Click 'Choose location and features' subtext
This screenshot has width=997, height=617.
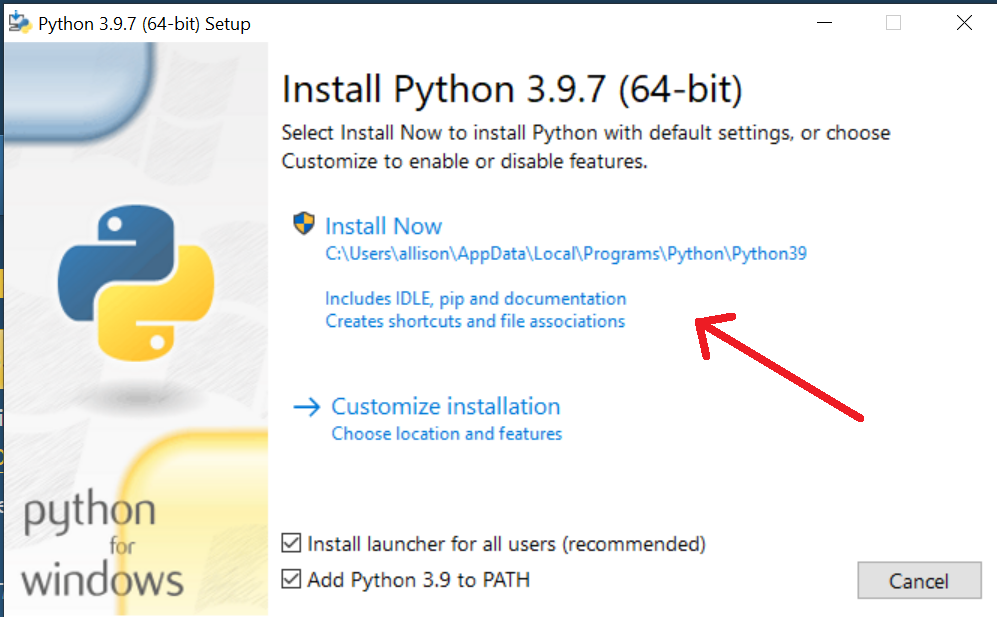tap(446, 433)
